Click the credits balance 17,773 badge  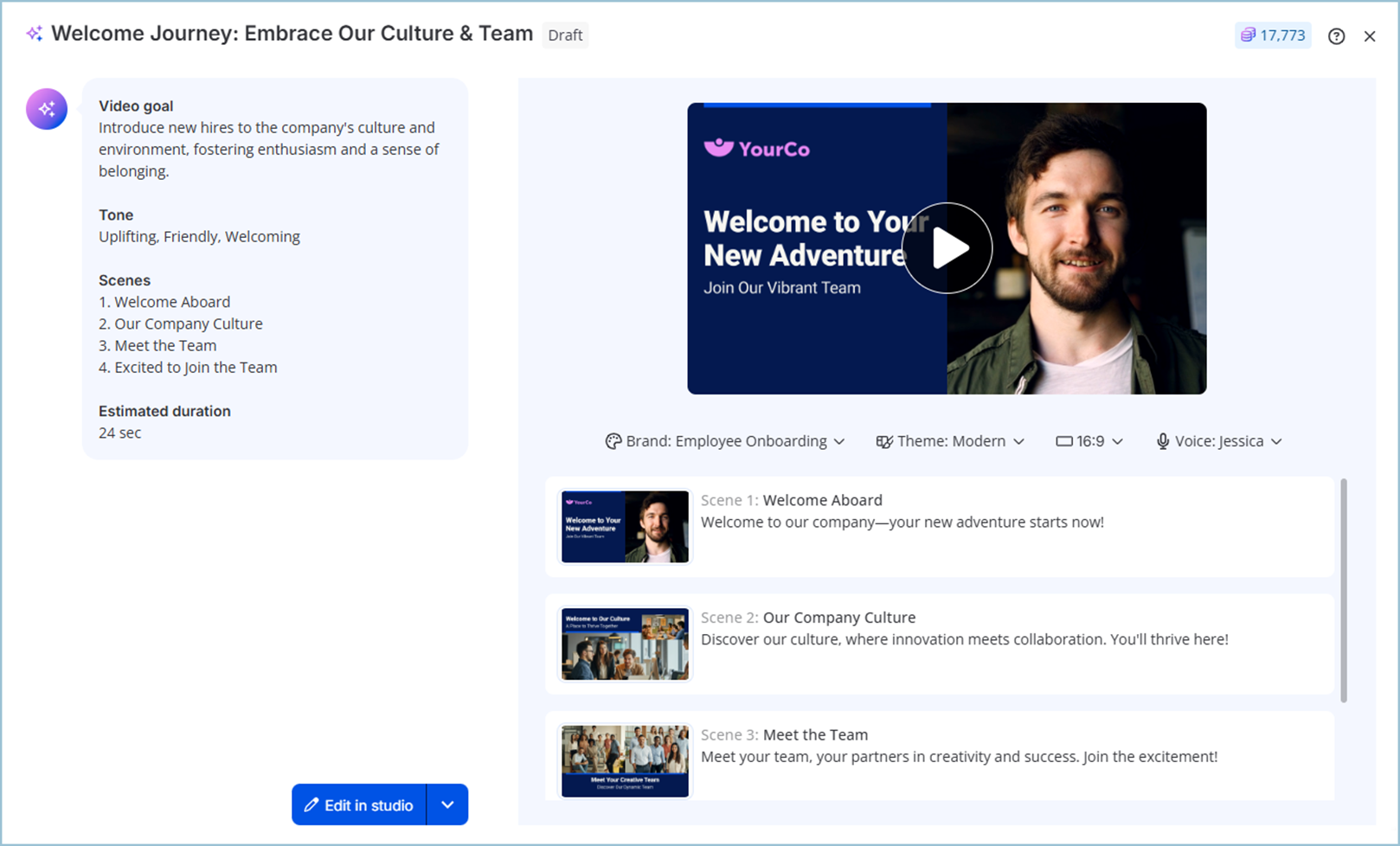[1273, 35]
